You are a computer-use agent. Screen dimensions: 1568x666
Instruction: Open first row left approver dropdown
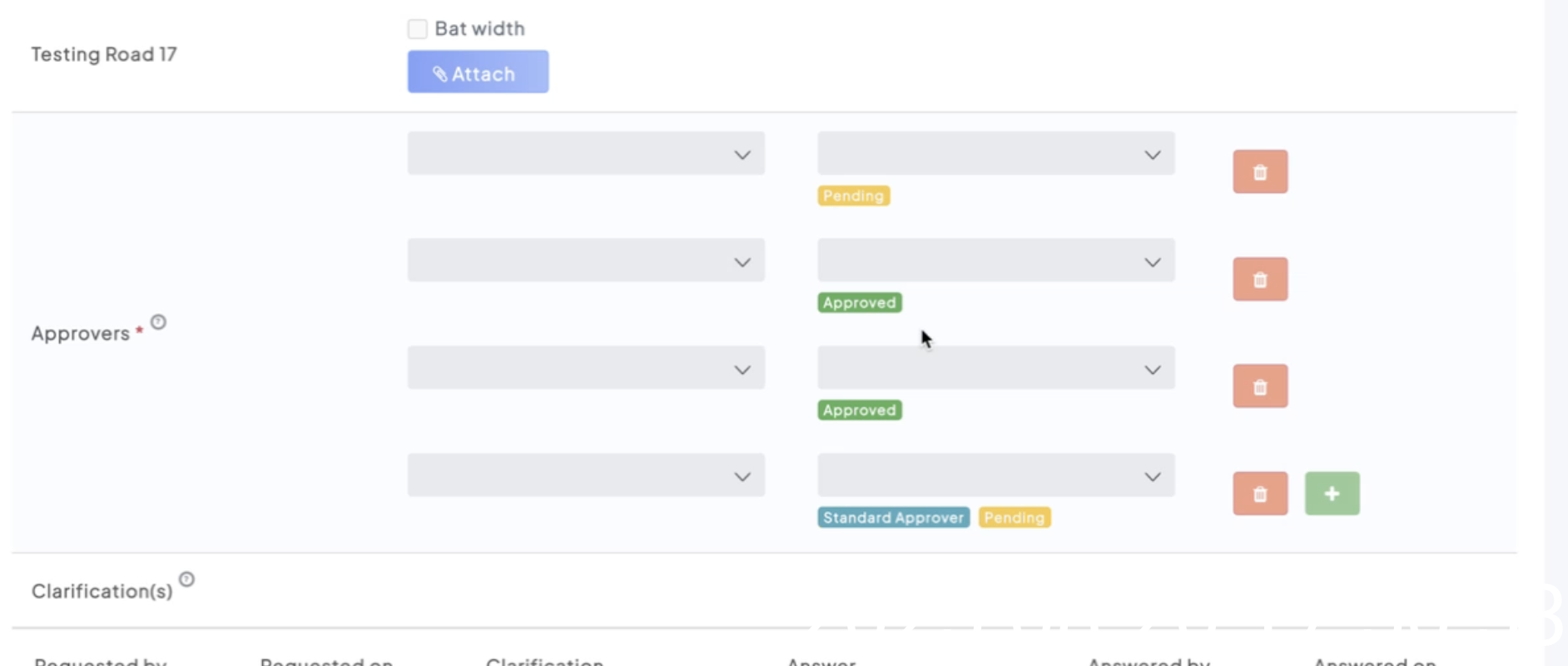[585, 154]
